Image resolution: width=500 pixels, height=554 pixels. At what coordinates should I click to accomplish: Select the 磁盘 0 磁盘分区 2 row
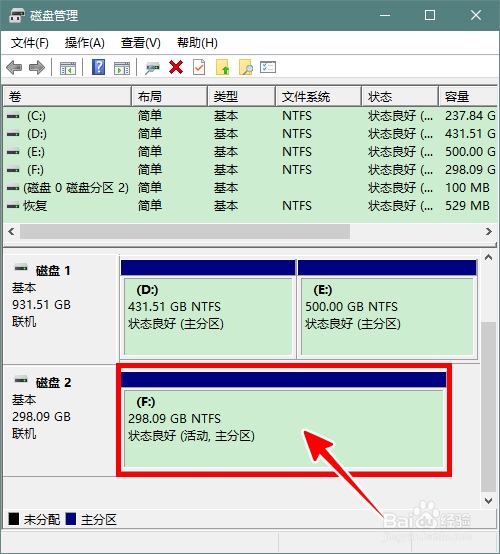(x=250, y=188)
